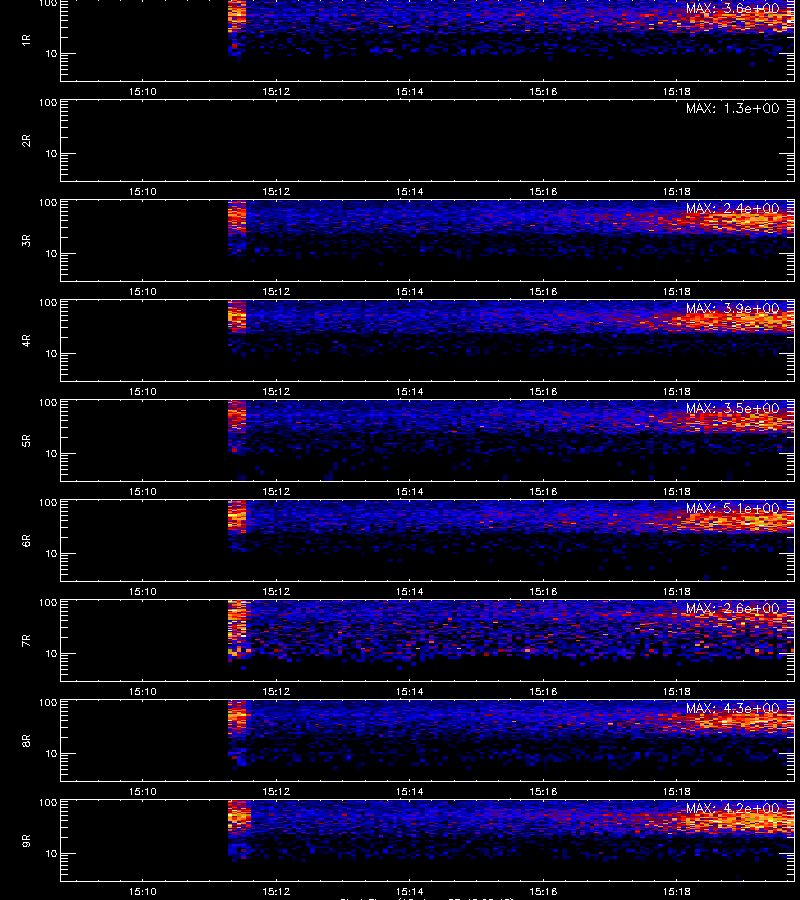Click the 7R panel axis label
The height and width of the screenshot is (900, 800).
pyautogui.click(x=26, y=641)
